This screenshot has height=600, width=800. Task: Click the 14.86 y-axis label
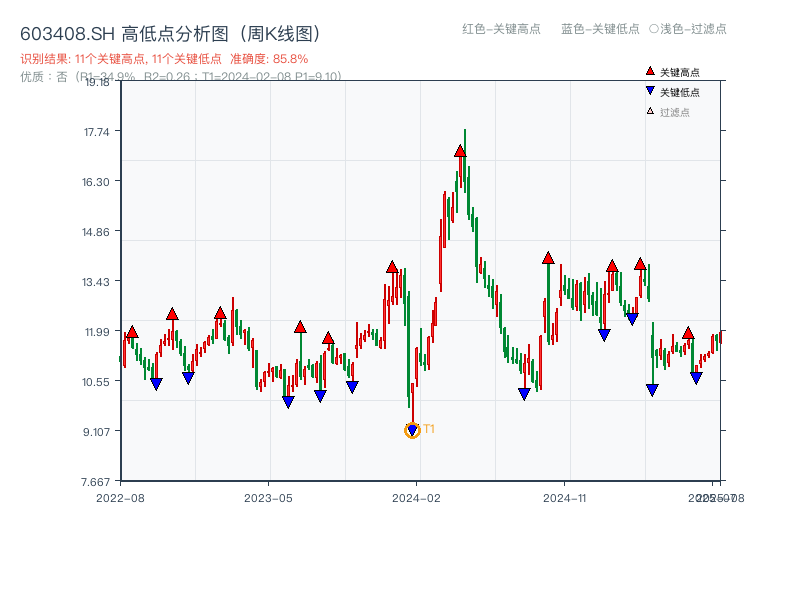coord(96,232)
